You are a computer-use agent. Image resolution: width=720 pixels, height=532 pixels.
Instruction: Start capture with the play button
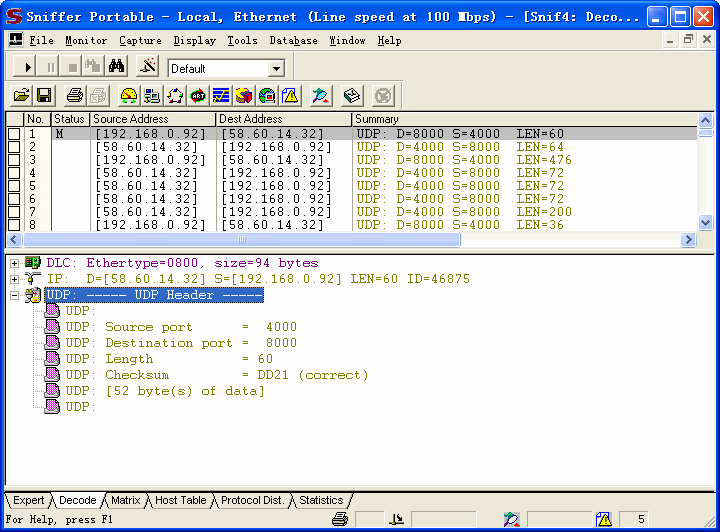(28, 67)
